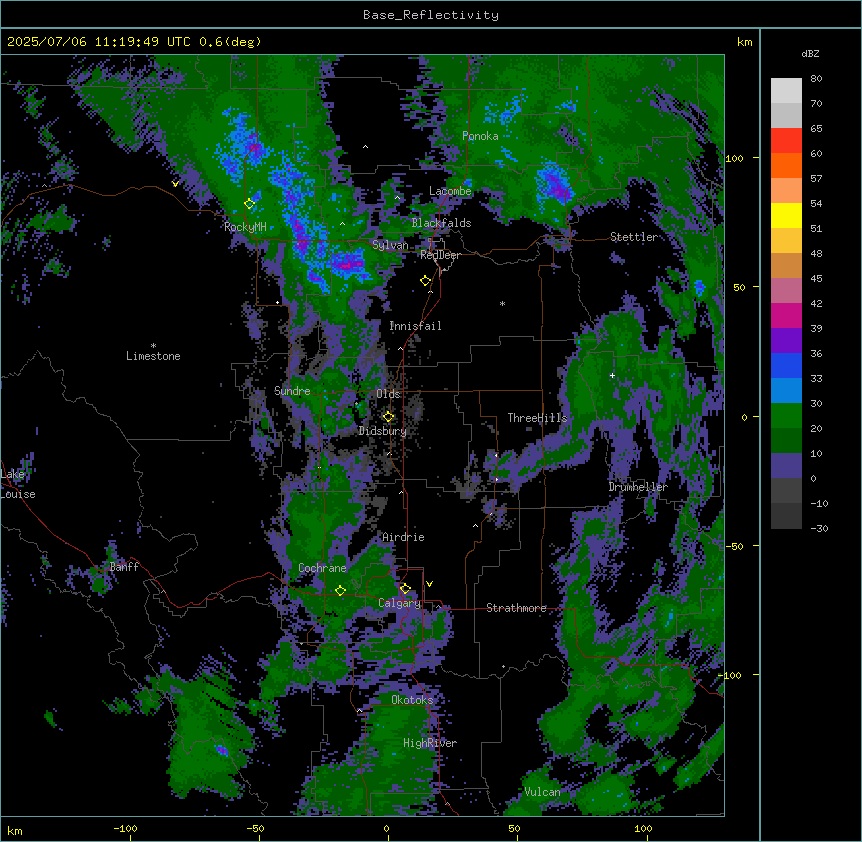Click the Okotoks town label
The height and width of the screenshot is (842, 862).
pyautogui.click(x=412, y=700)
